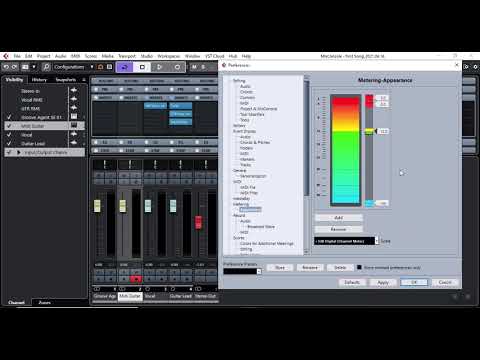The height and width of the screenshot is (360, 480).
Task: Click Cancel in Preferences dialog
Action: click(445, 282)
